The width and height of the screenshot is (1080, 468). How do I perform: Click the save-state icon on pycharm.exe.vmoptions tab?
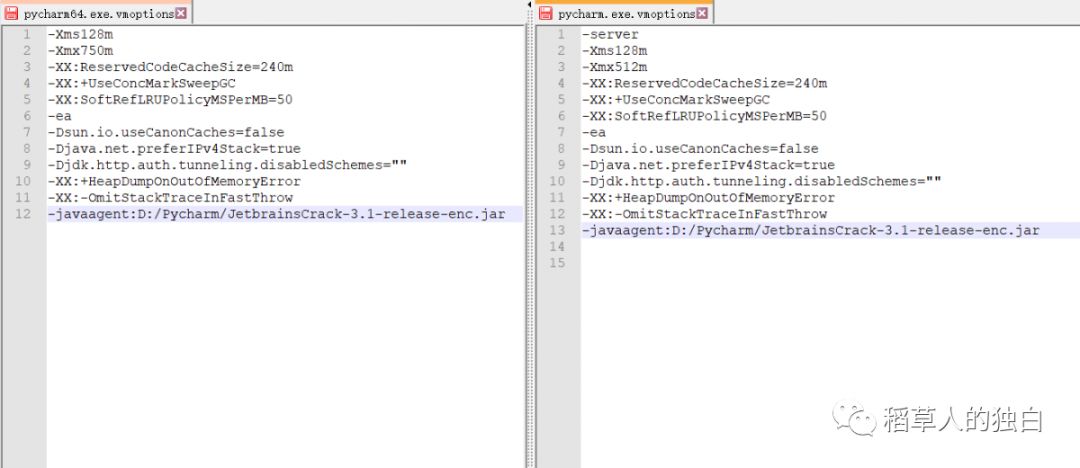click(x=546, y=14)
